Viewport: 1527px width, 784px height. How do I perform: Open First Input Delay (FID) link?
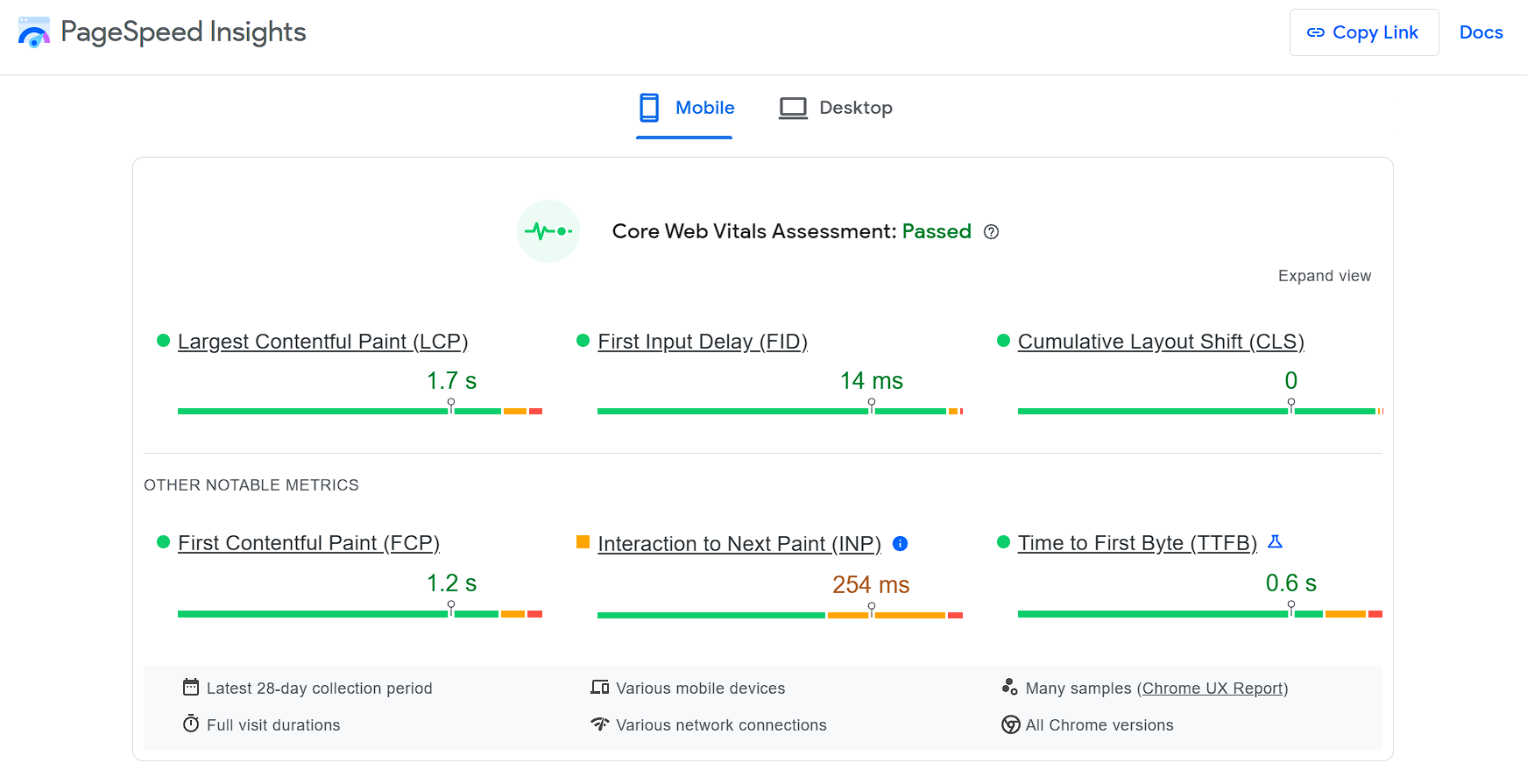(703, 342)
